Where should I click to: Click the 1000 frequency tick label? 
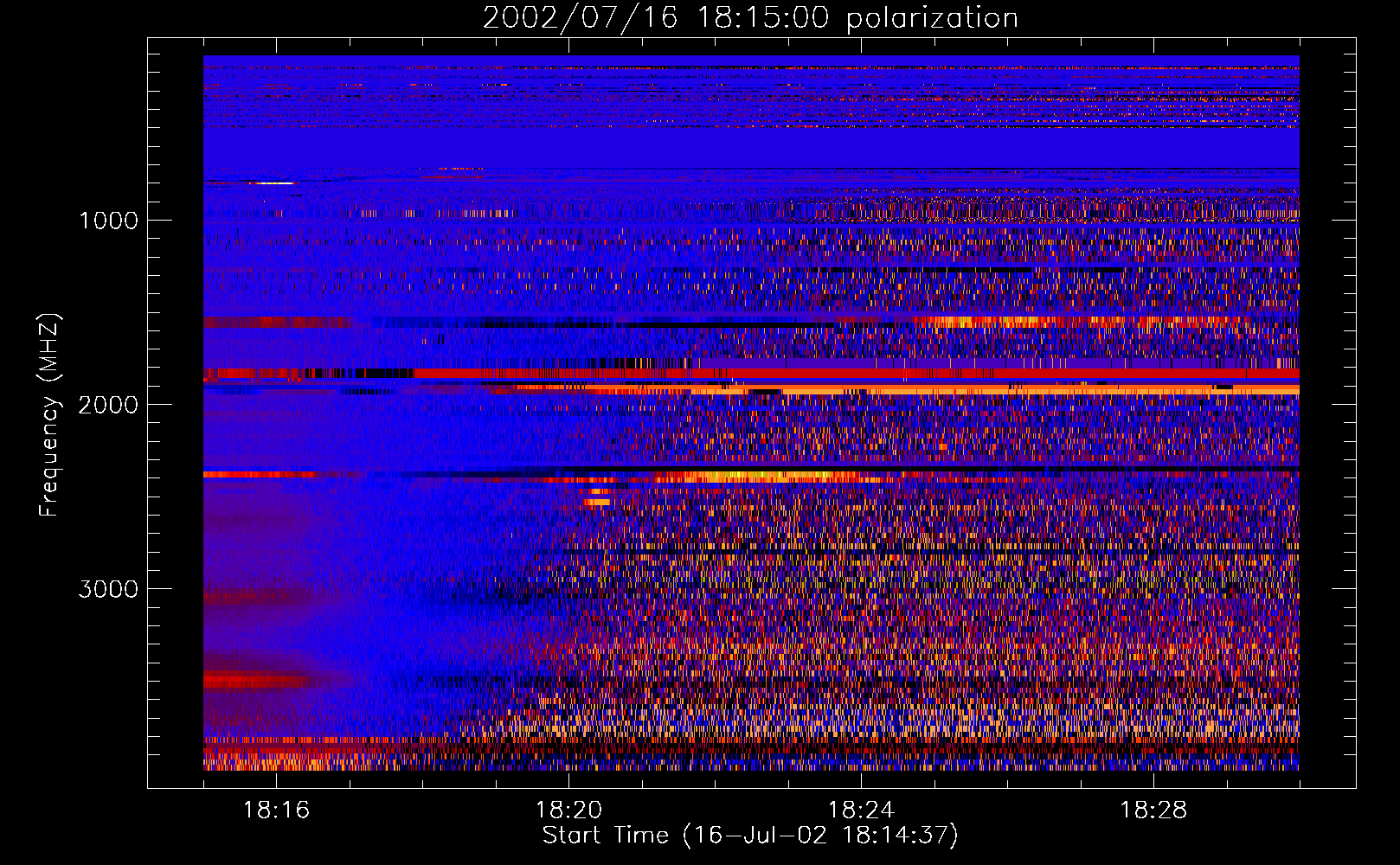[108, 221]
